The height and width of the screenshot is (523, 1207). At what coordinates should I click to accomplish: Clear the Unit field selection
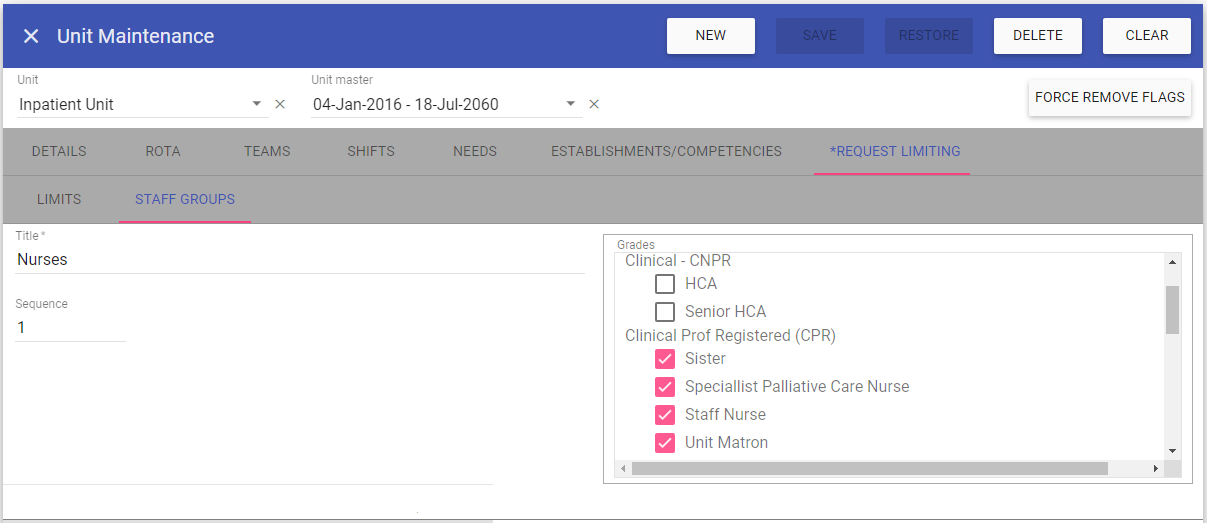pos(280,104)
